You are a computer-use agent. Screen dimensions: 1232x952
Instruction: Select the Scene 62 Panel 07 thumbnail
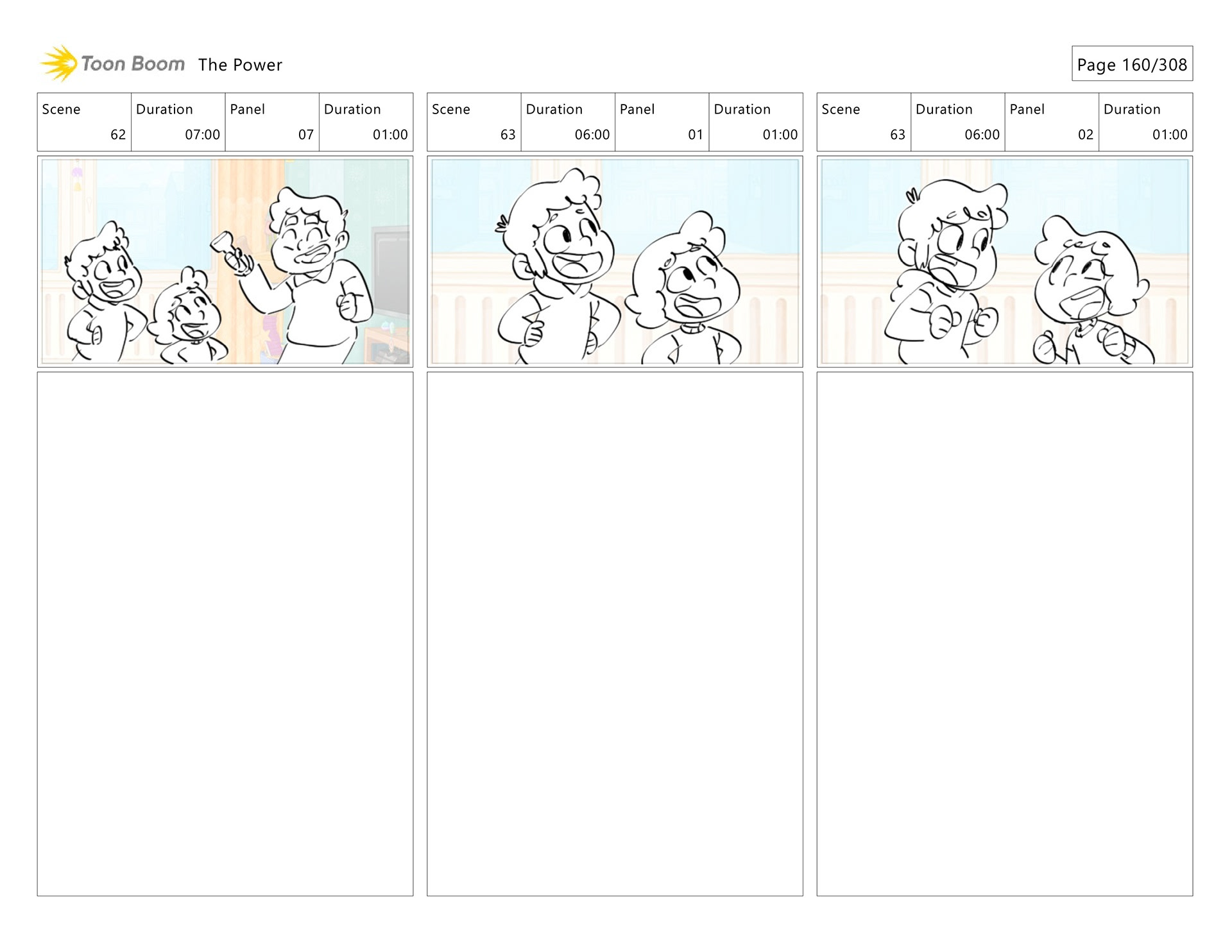(225, 262)
